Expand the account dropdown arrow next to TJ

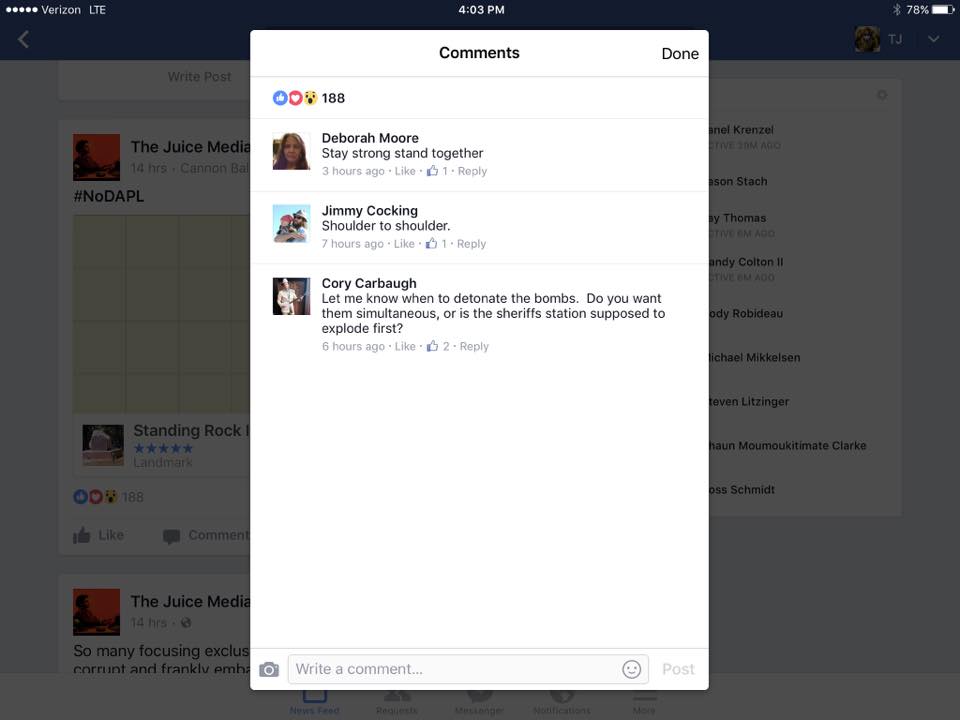[x=933, y=39]
